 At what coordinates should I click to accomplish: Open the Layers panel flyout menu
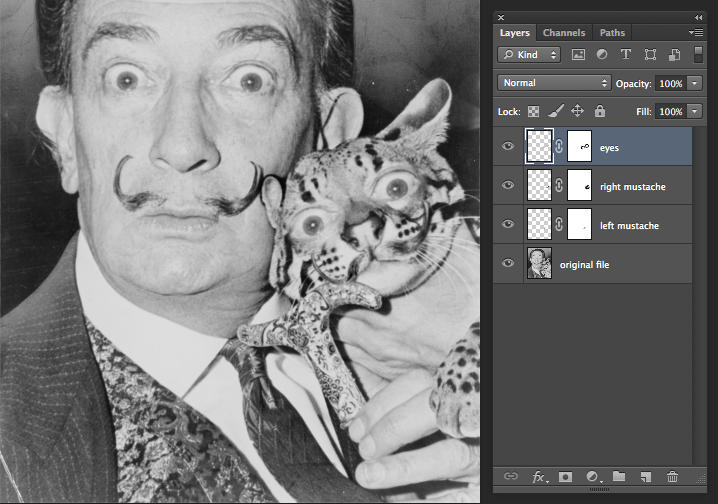696,33
